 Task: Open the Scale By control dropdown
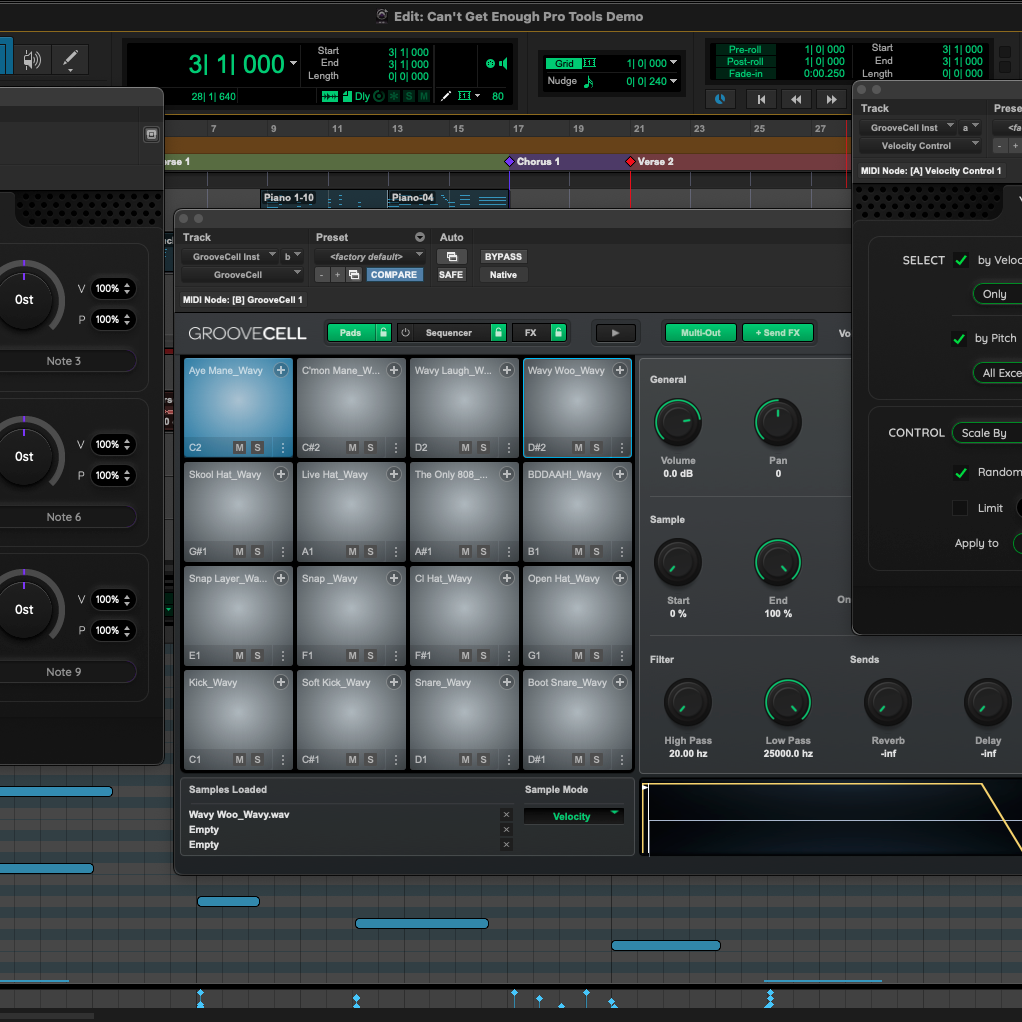coord(986,433)
